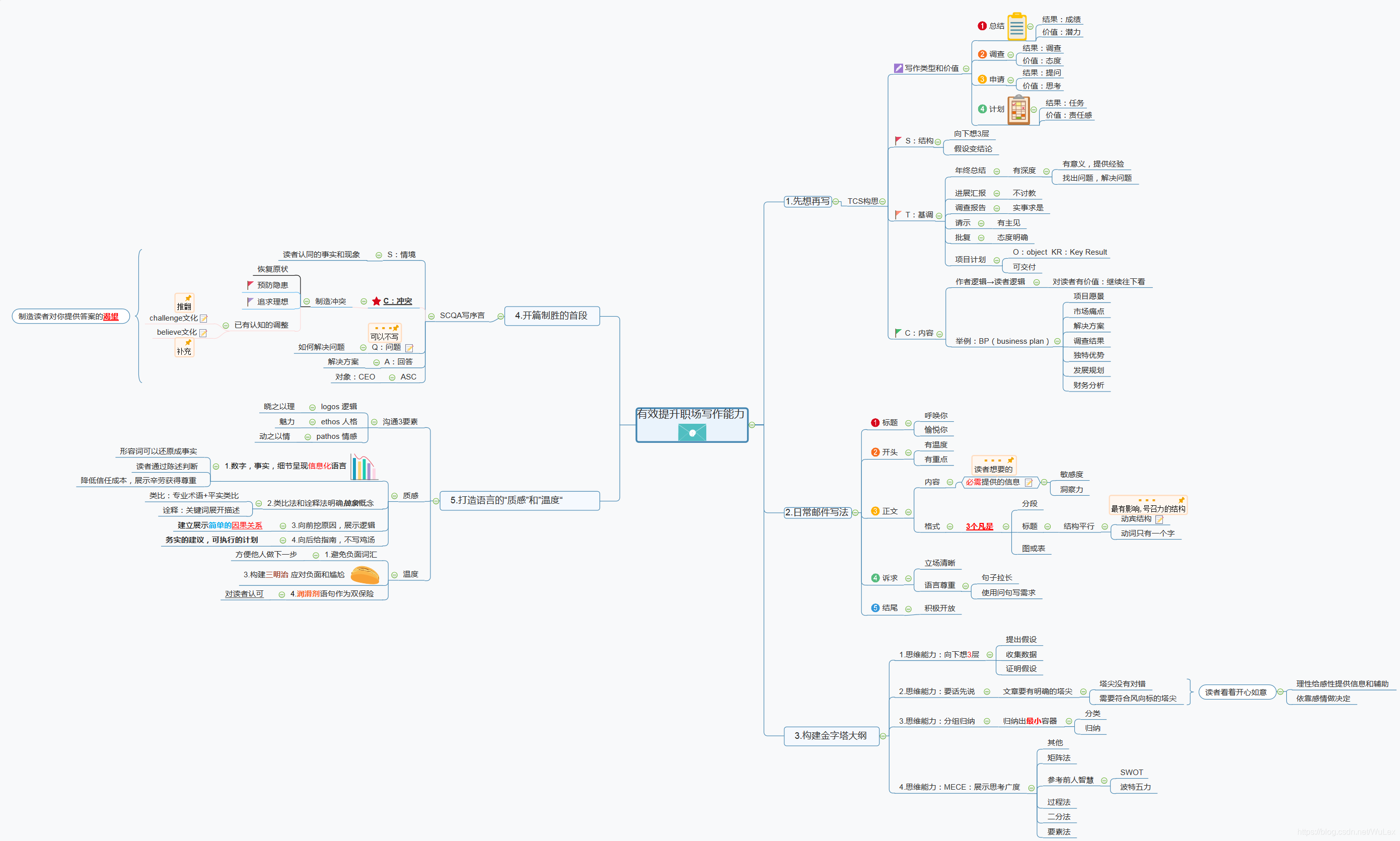This screenshot has width=1400, height=841.
Task: Click the red flag on S：结构
Action: (898, 140)
